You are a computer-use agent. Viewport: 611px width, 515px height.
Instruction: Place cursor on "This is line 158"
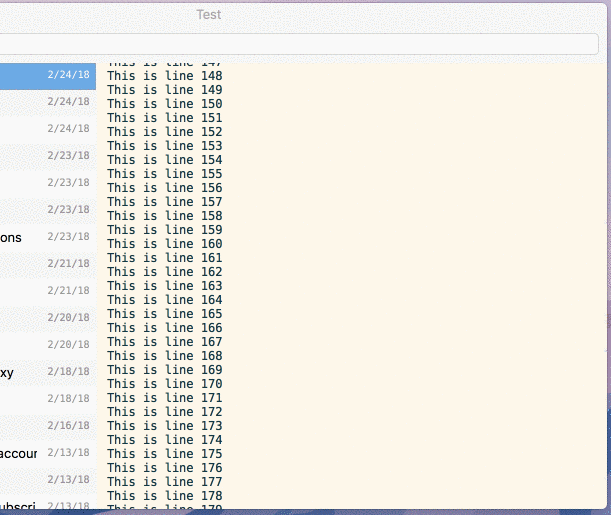[x=165, y=216]
